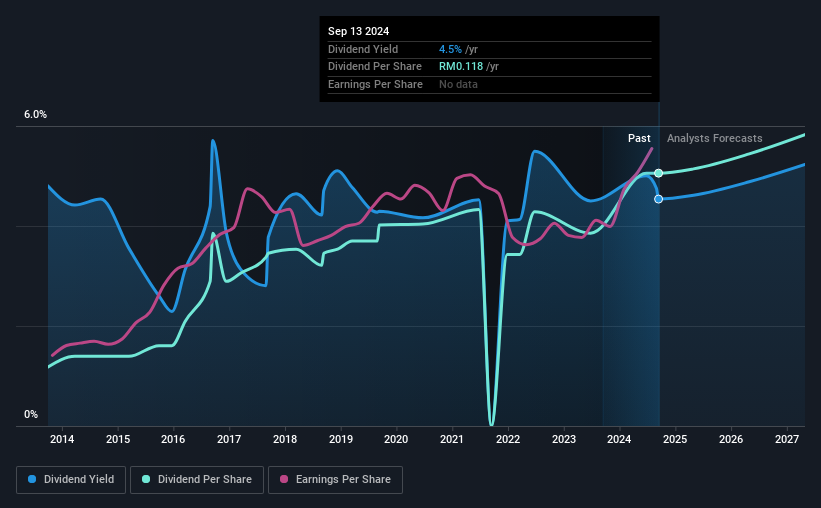Toggle the Earnings Per Share legend button

[x=335, y=480]
